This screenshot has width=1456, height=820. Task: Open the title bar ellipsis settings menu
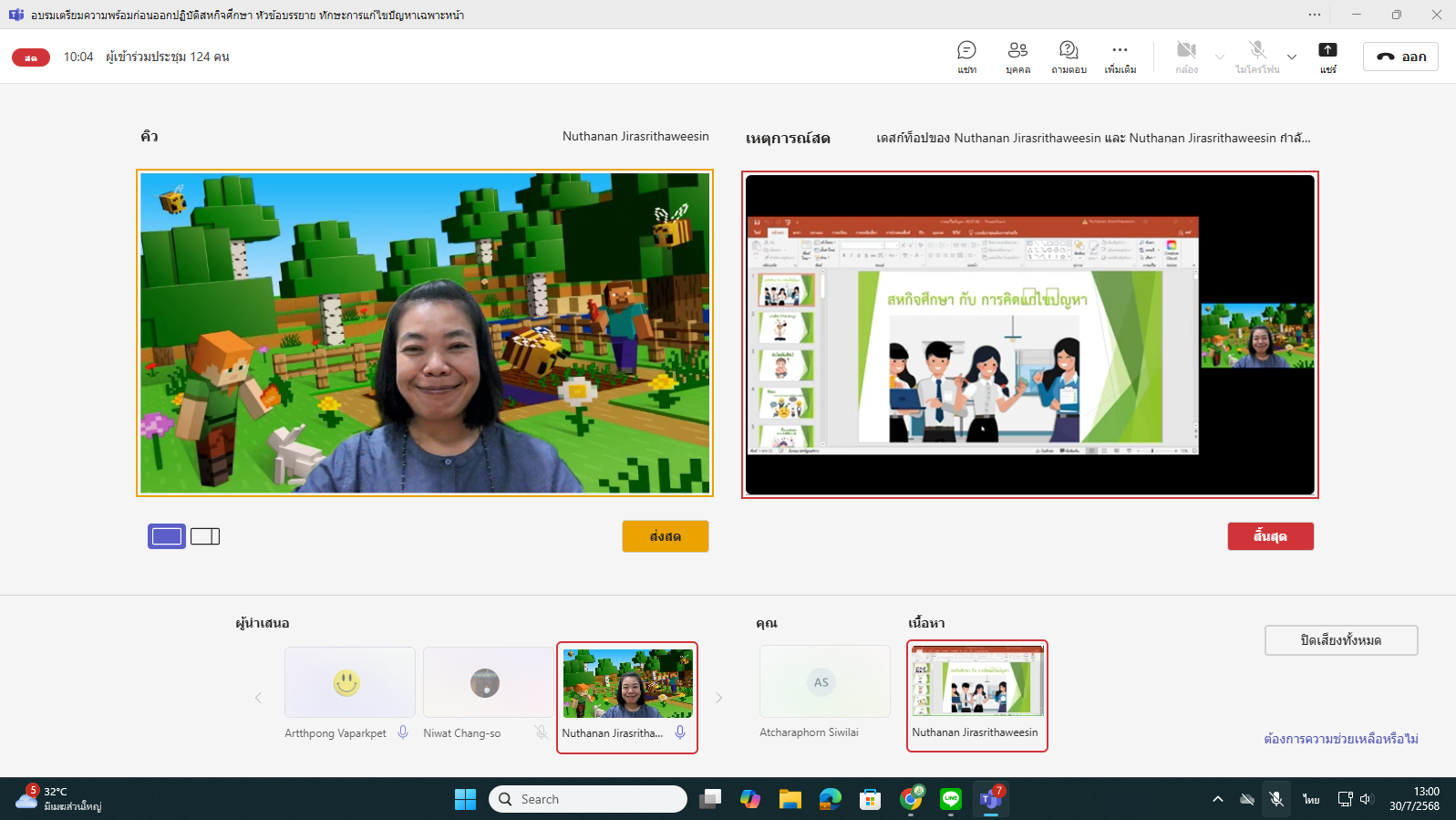1314,15
